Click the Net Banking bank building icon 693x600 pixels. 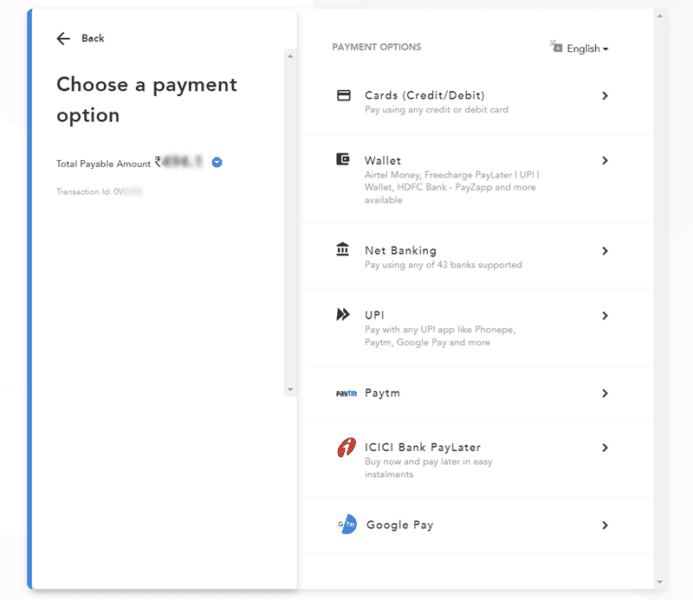[343, 249]
